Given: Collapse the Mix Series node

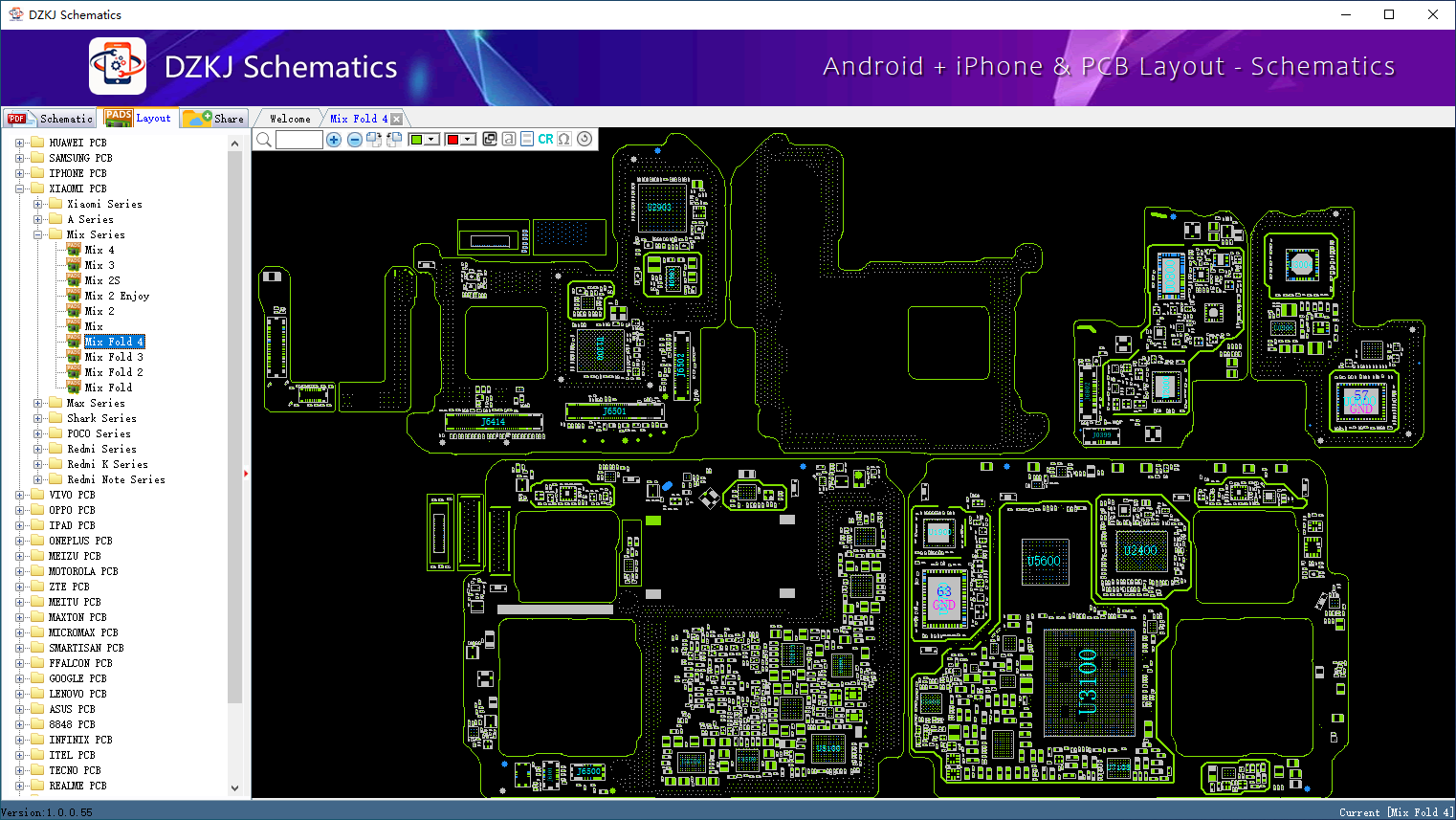Looking at the screenshot, I should coord(38,234).
